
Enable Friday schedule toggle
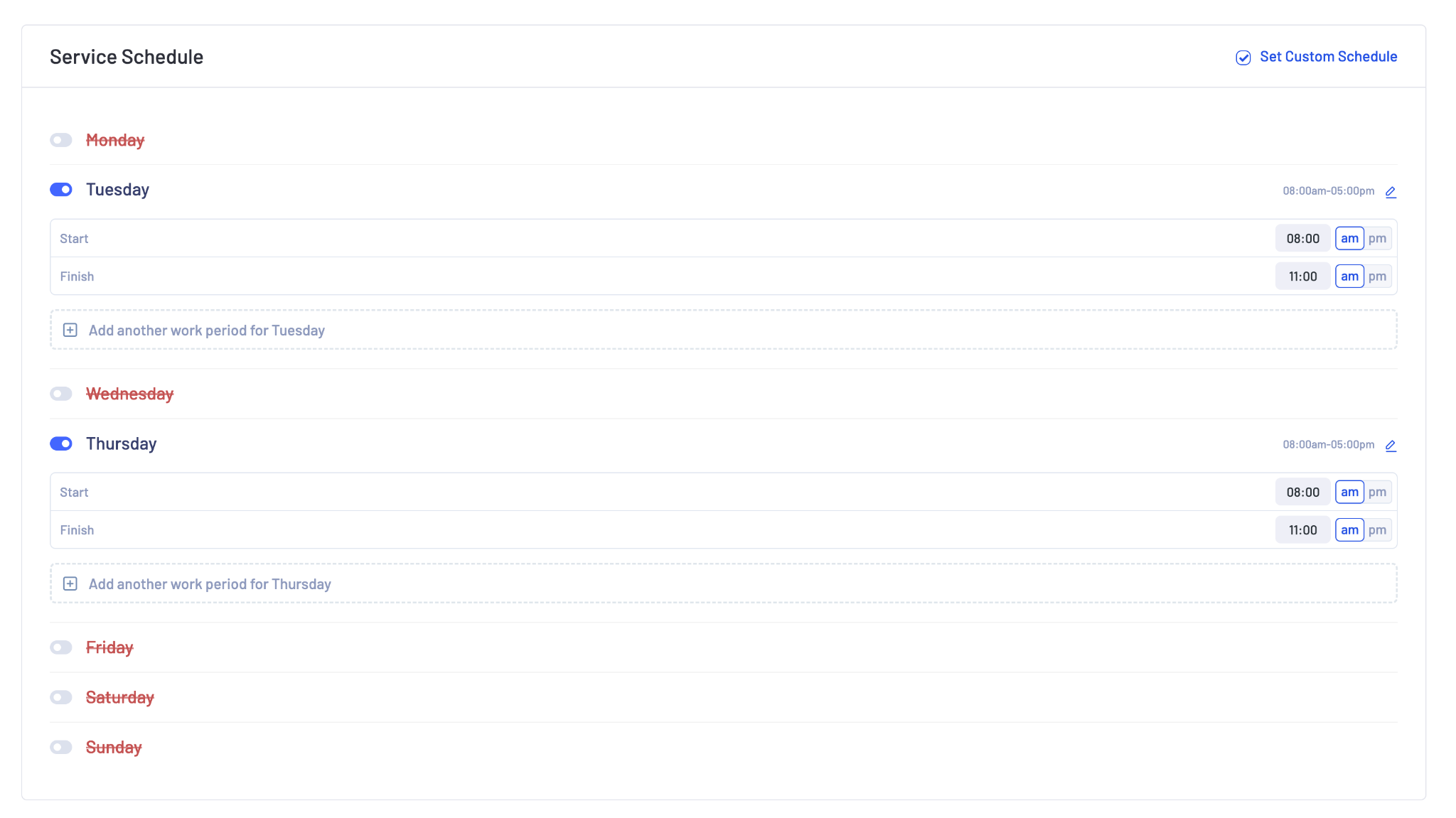tap(61, 647)
